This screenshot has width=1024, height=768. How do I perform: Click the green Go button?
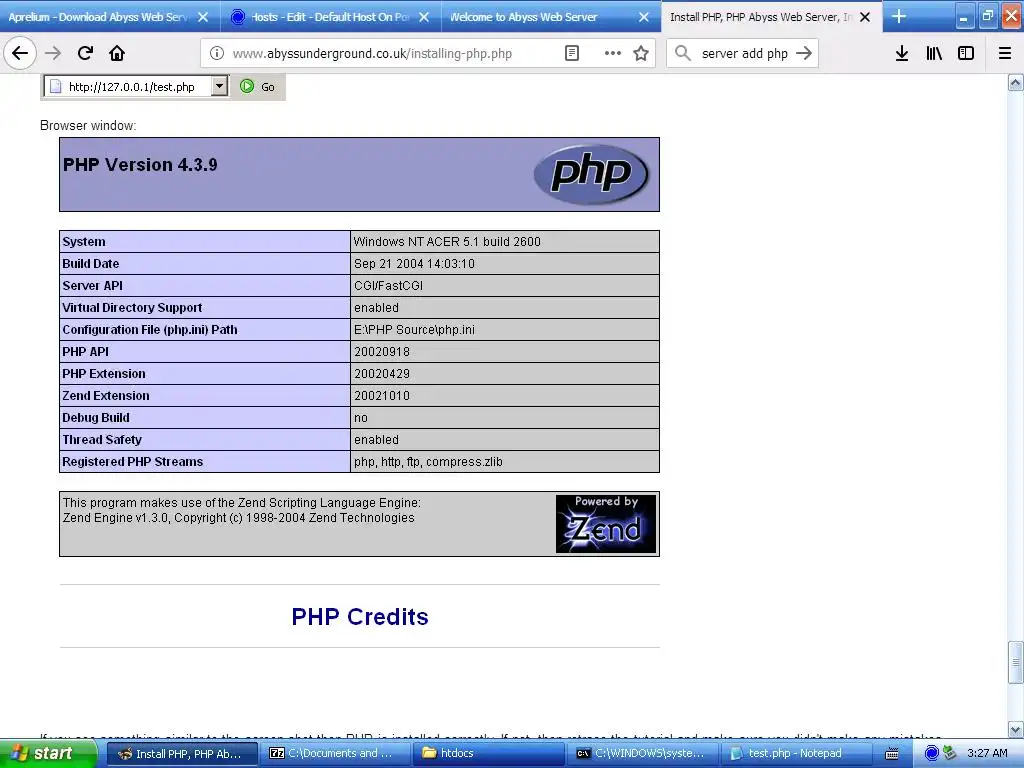click(257, 86)
